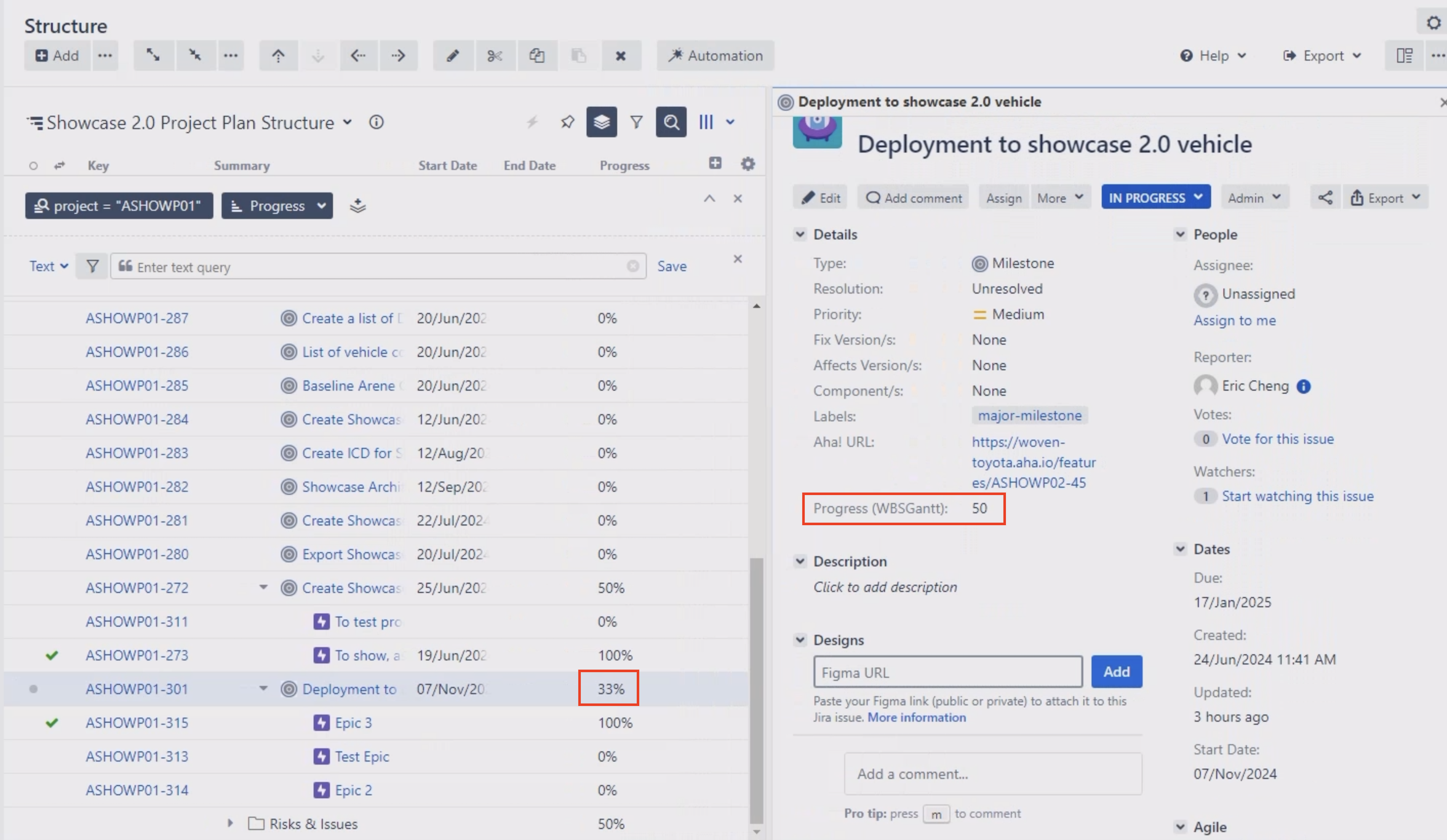Click the share icon in issue panel
Image resolution: width=1447 pixels, height=840 pixels.
pyautogui.click(x=1325, y=197)
